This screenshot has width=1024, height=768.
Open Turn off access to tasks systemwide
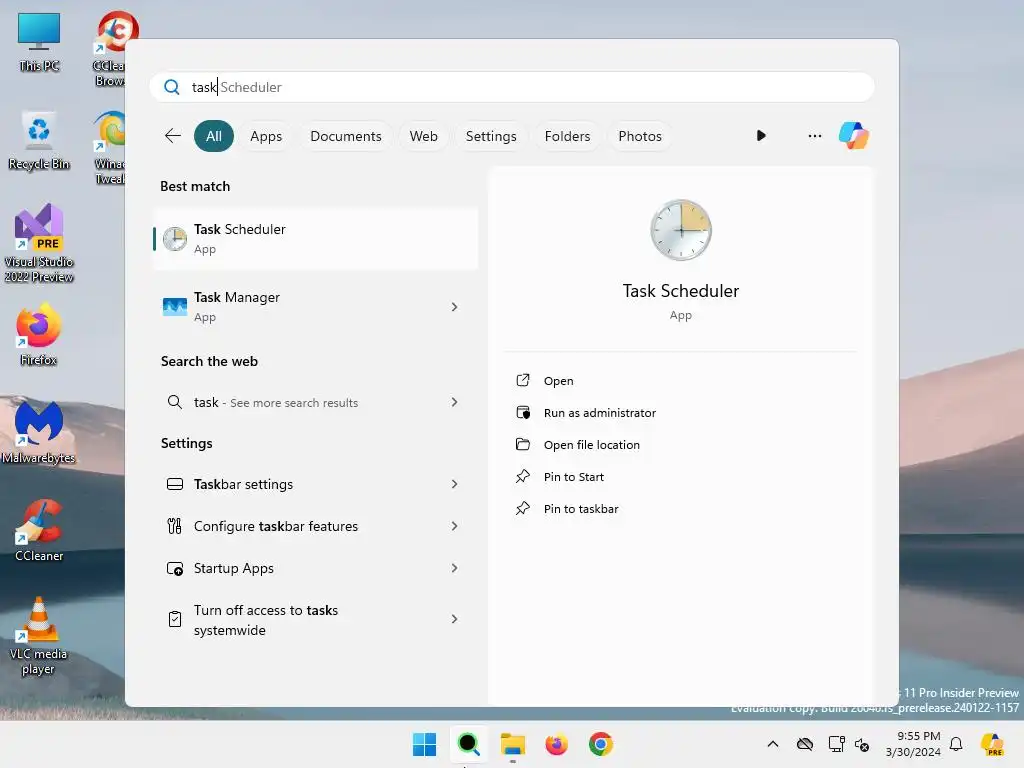point(315,620)
